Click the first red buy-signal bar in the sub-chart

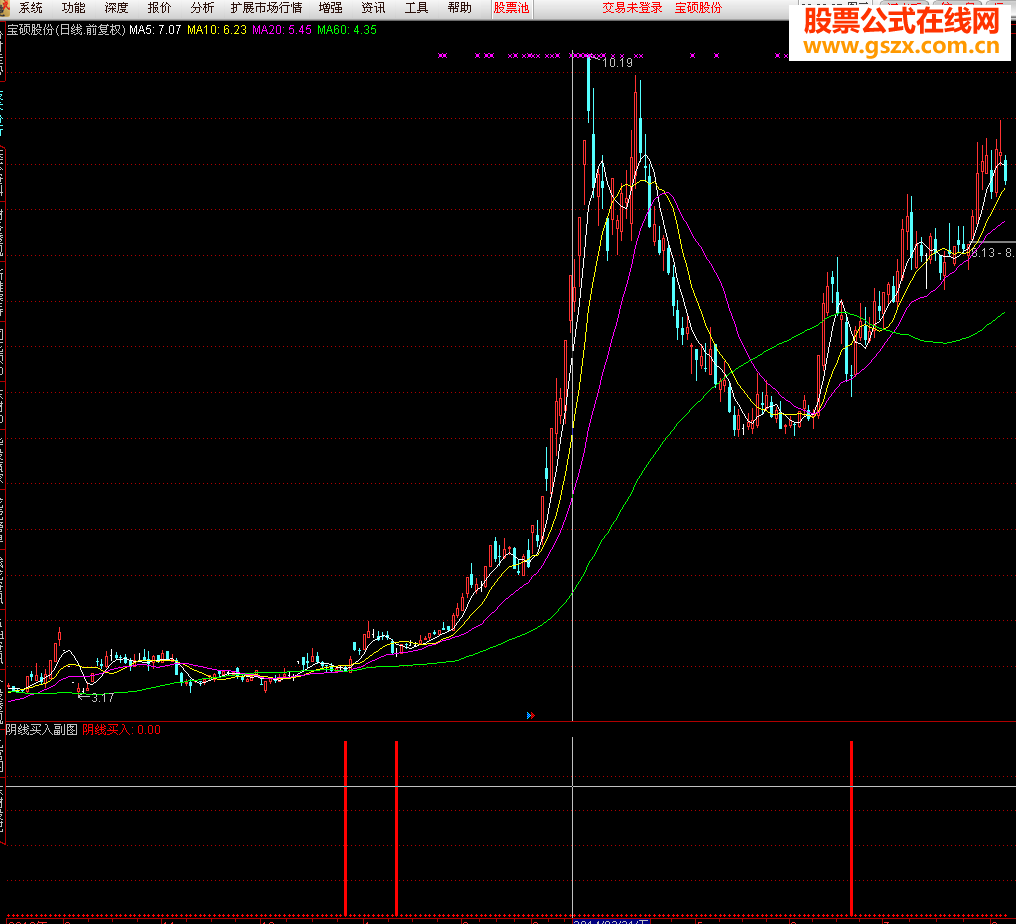pyautogui.click(x=345, y=828)
